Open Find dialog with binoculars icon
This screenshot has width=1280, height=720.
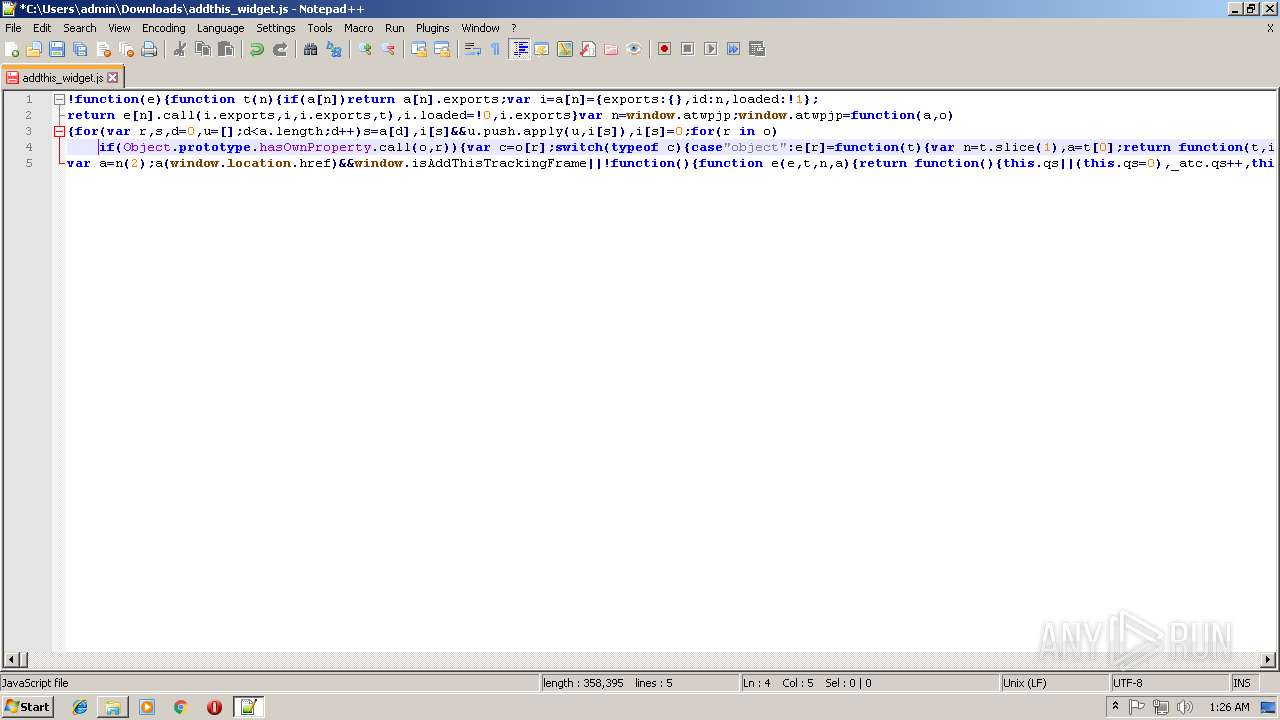[311, 49]
